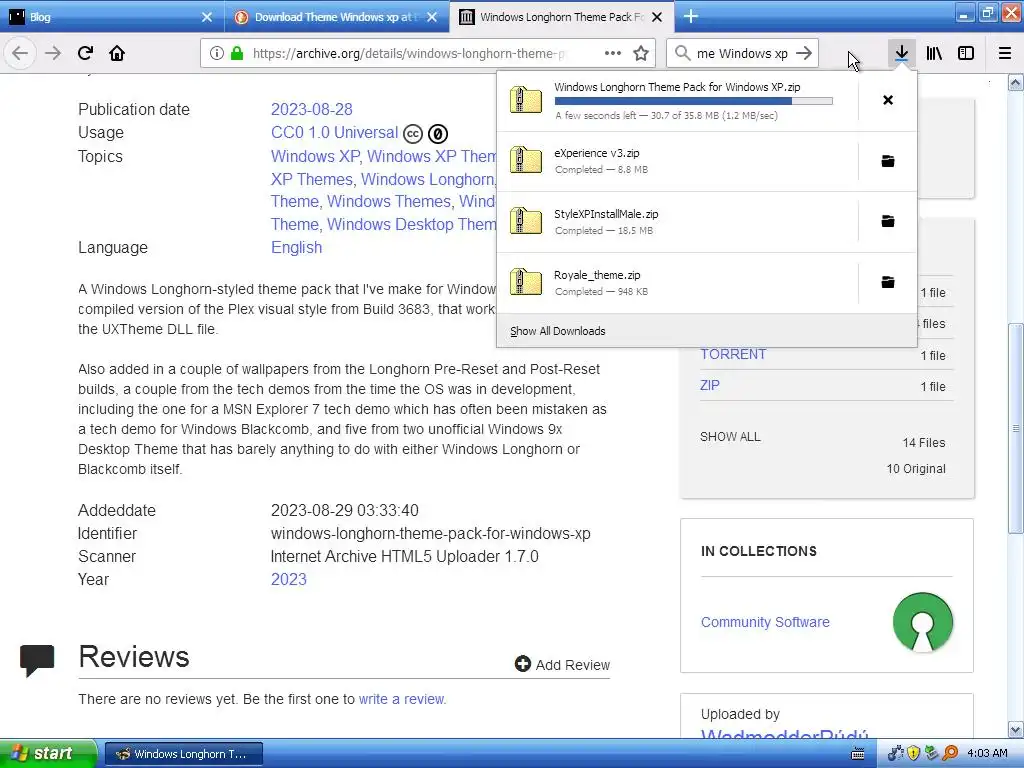Open the CC0 1.0 Universal license link
The image size is (1024, 768).
(334, 133)
